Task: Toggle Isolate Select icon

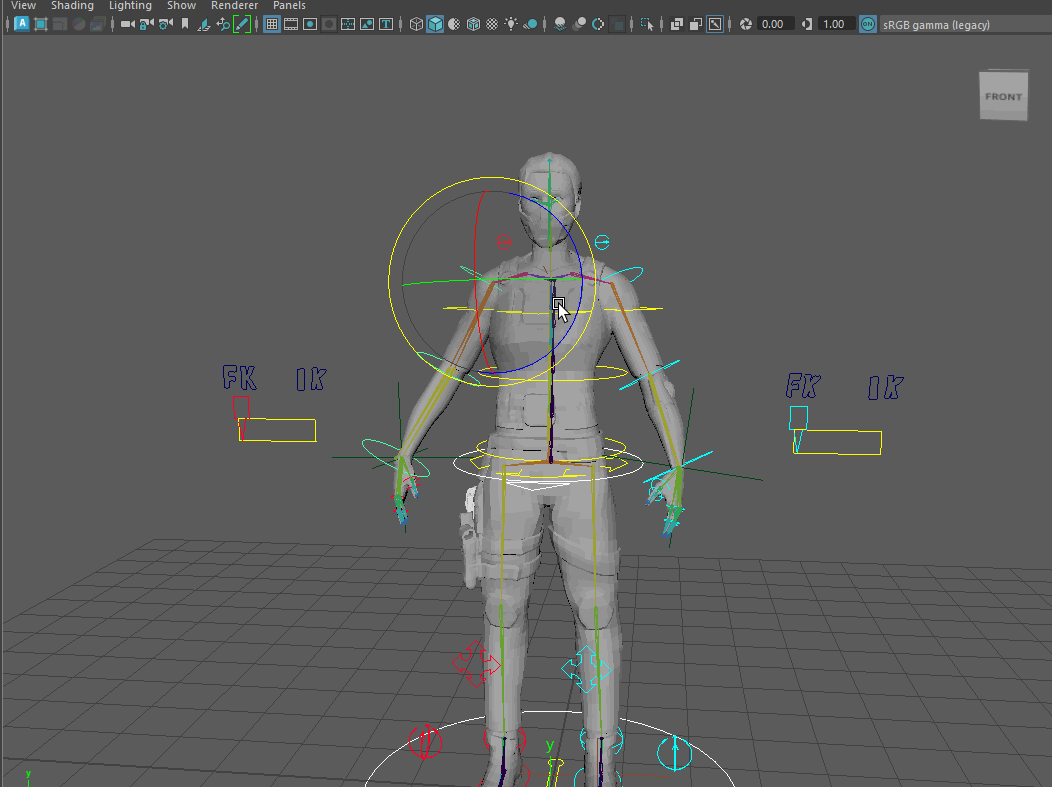Action: (647, 24)
